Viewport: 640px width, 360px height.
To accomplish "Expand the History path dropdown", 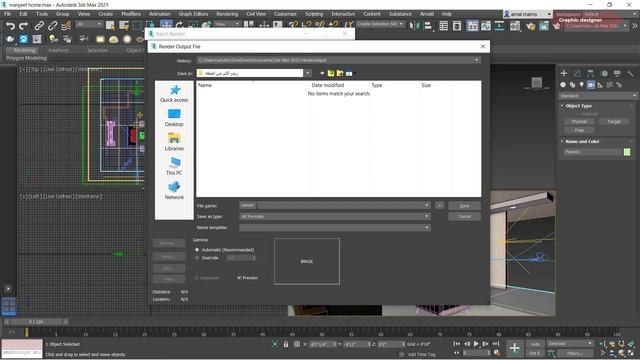I will pos(476,60).
